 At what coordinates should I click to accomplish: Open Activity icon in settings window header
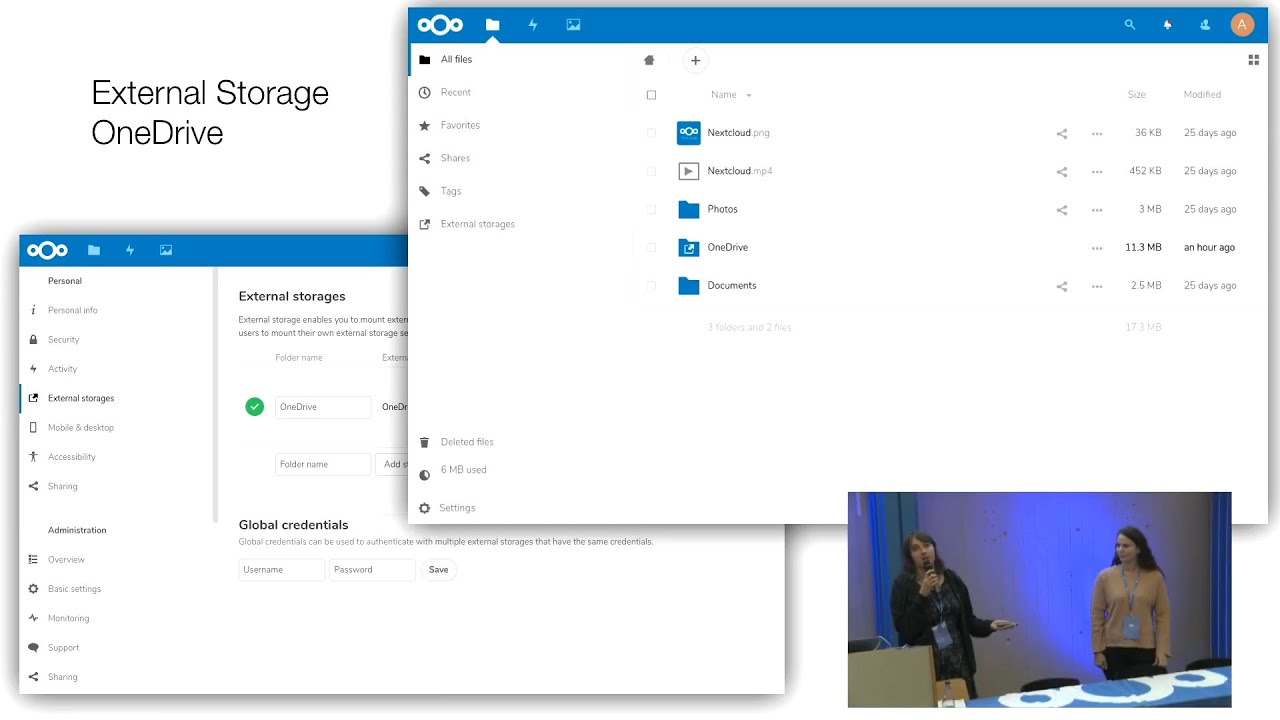click(x=130, y=250)
